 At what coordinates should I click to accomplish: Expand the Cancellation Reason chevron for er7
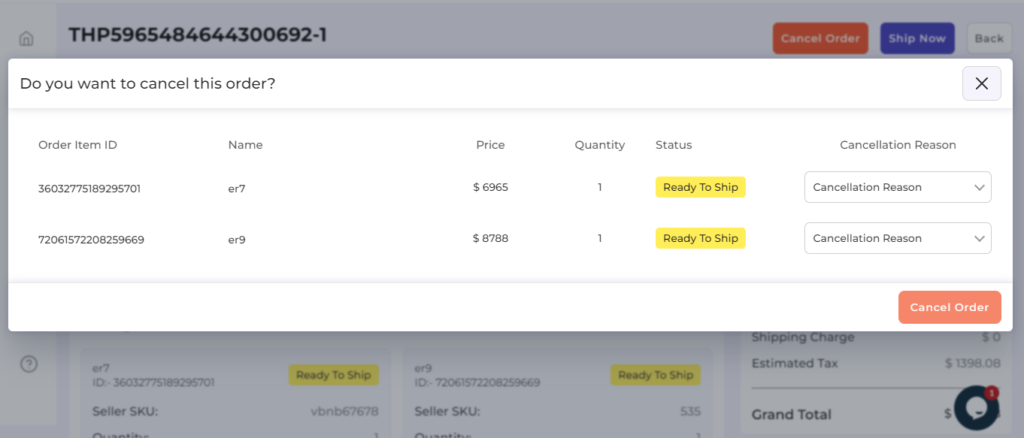tap(978, 187)
